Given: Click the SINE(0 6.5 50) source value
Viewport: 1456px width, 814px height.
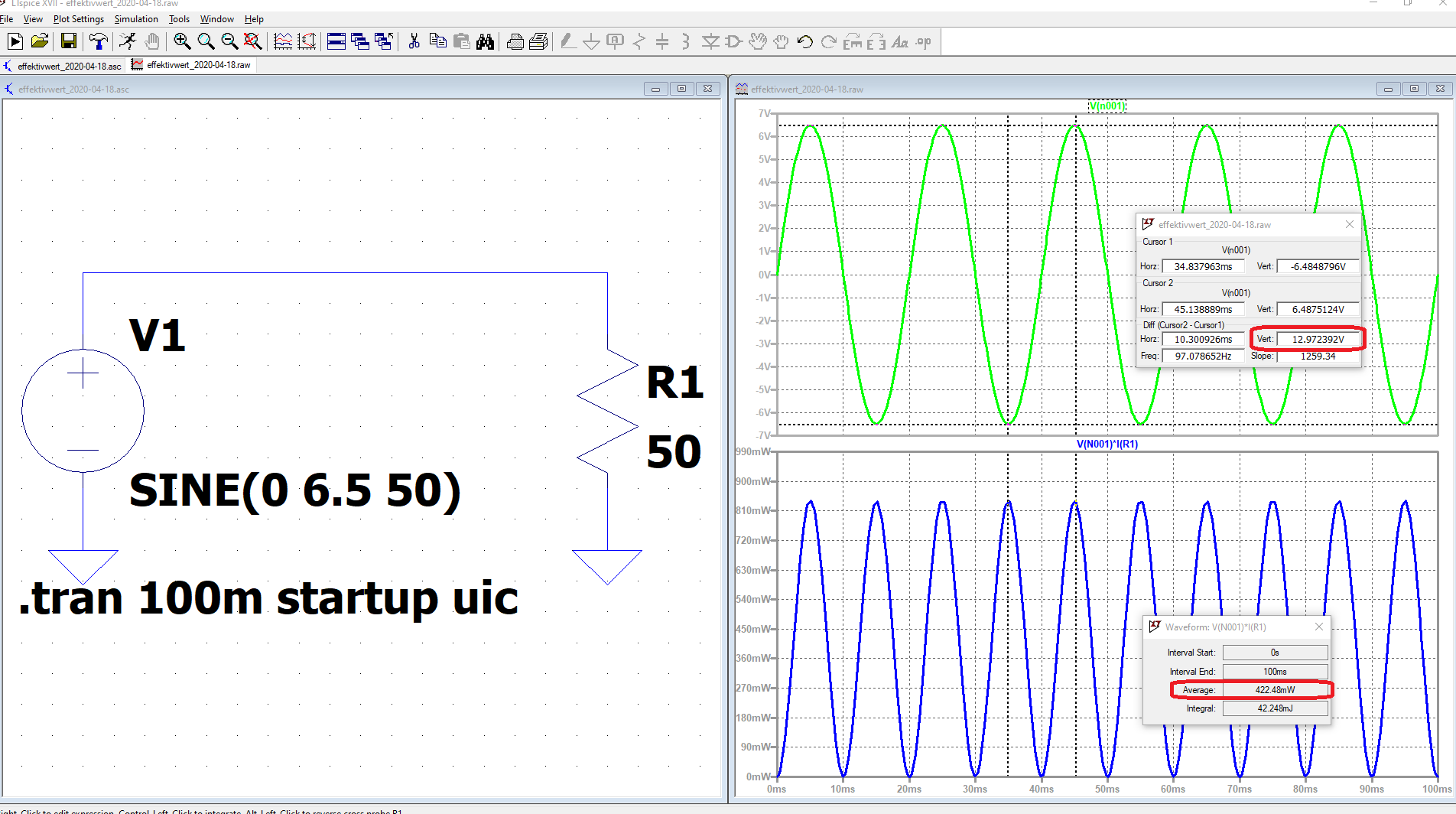Looking at the screenshot, I should coord(295,490).
